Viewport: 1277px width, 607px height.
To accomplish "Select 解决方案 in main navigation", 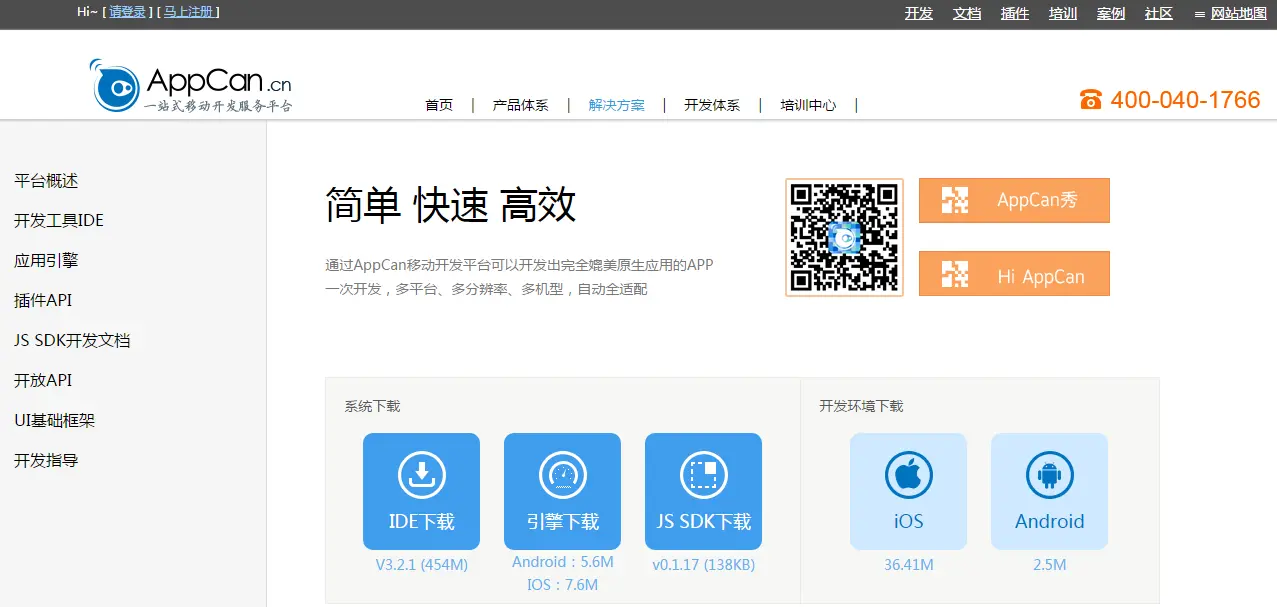I will click(617, 105).
